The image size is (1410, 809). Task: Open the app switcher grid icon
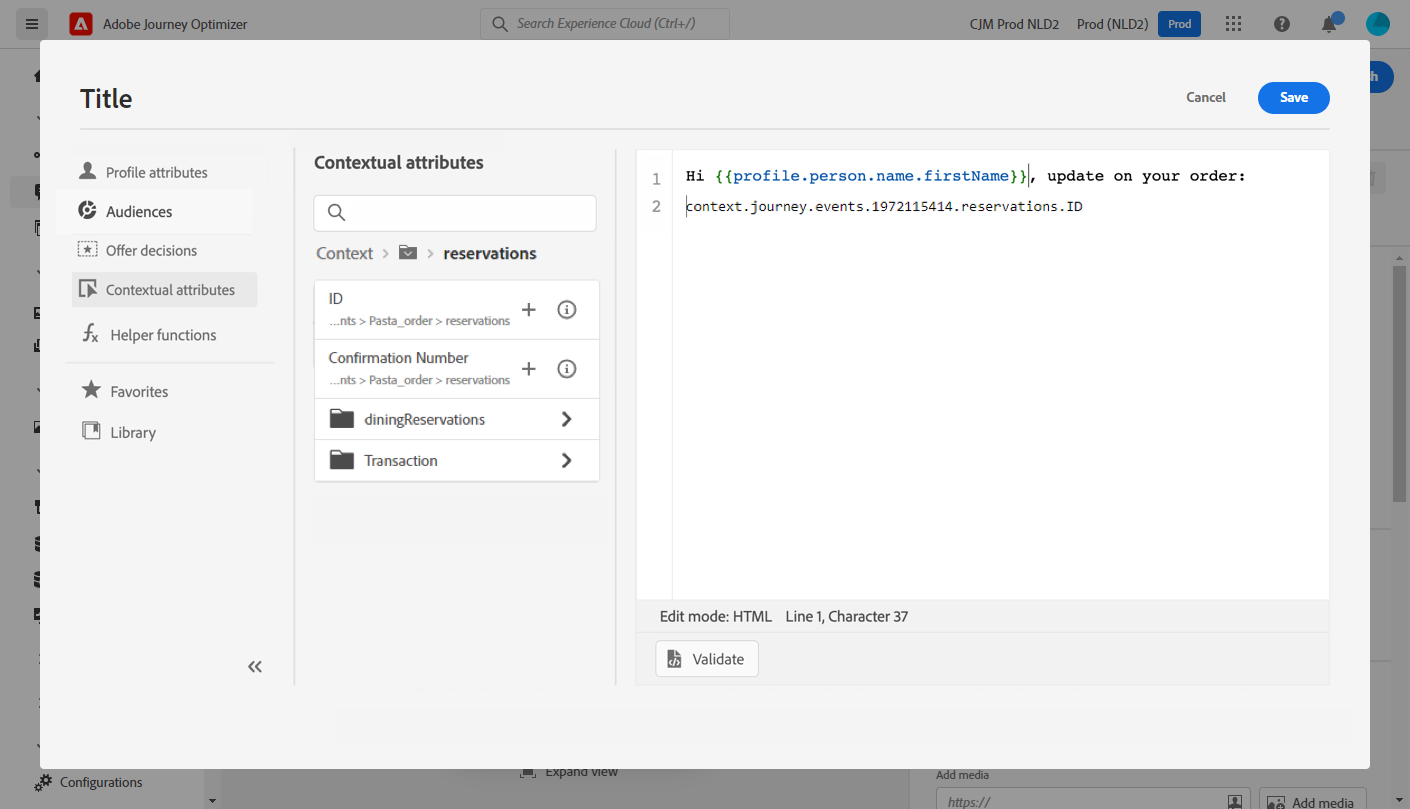click(1234, 24)
